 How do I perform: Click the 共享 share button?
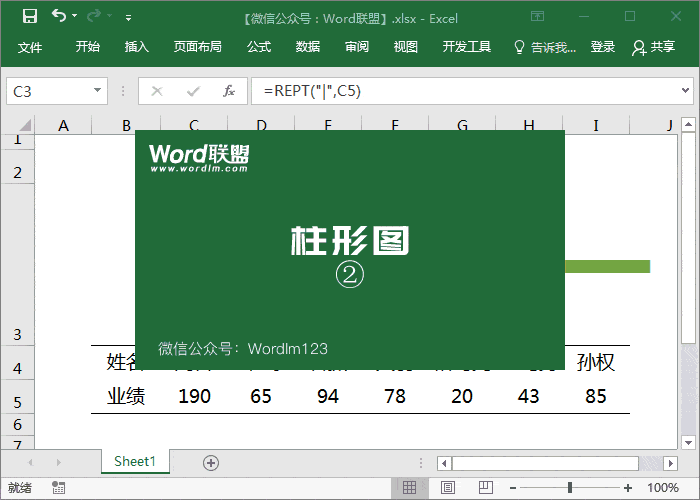pos(654,47)
